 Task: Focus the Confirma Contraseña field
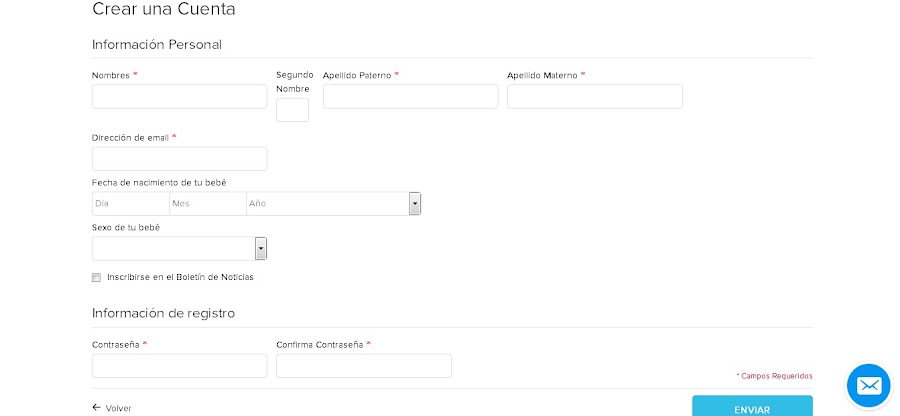pyautogui.click(x=363, y=366)
